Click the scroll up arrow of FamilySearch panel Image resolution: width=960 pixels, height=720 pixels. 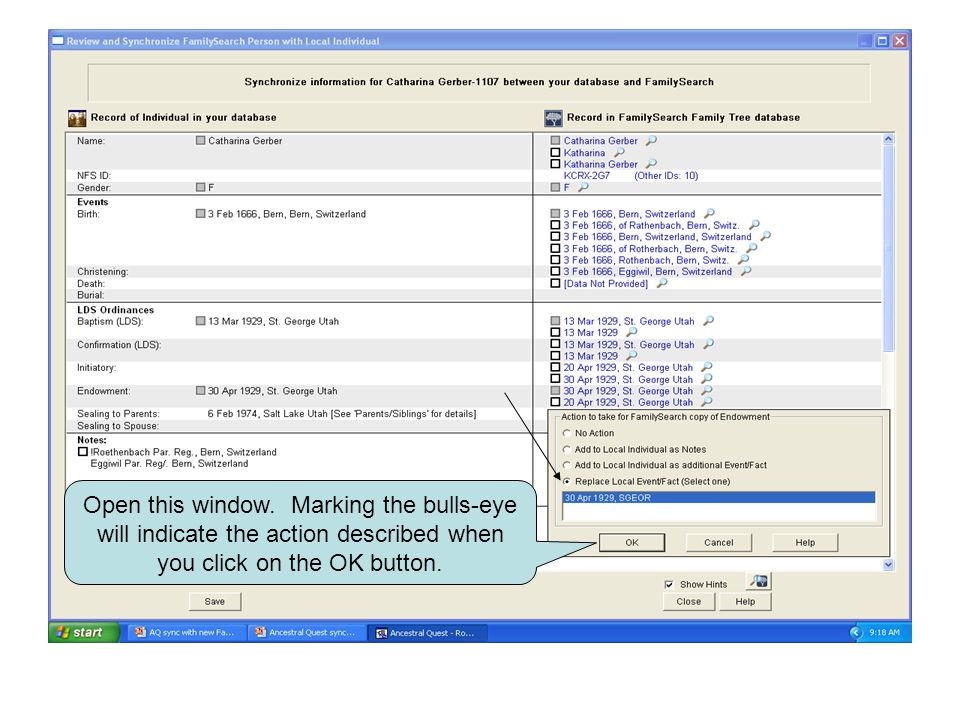(x=888, y=139)
